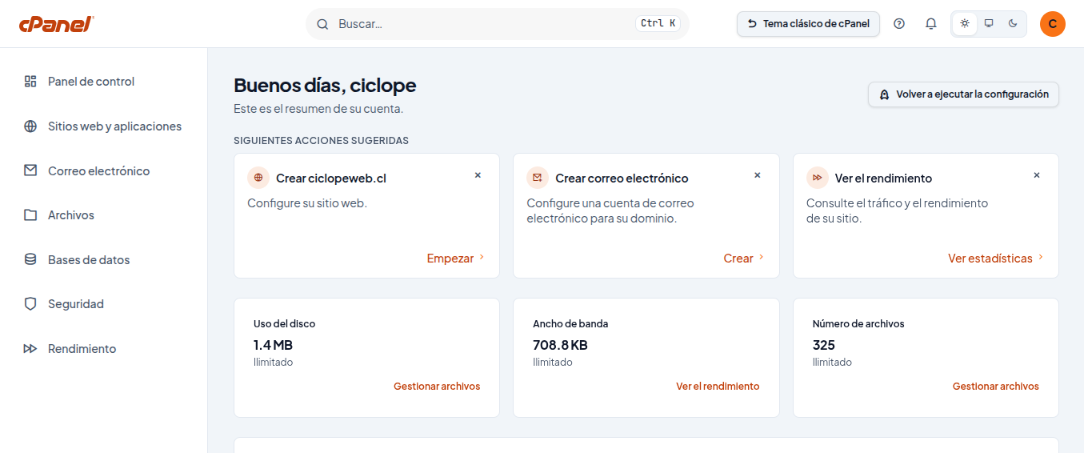Open the user avatar C menu
The image size is (1084, 453).
click(1052, 24)
